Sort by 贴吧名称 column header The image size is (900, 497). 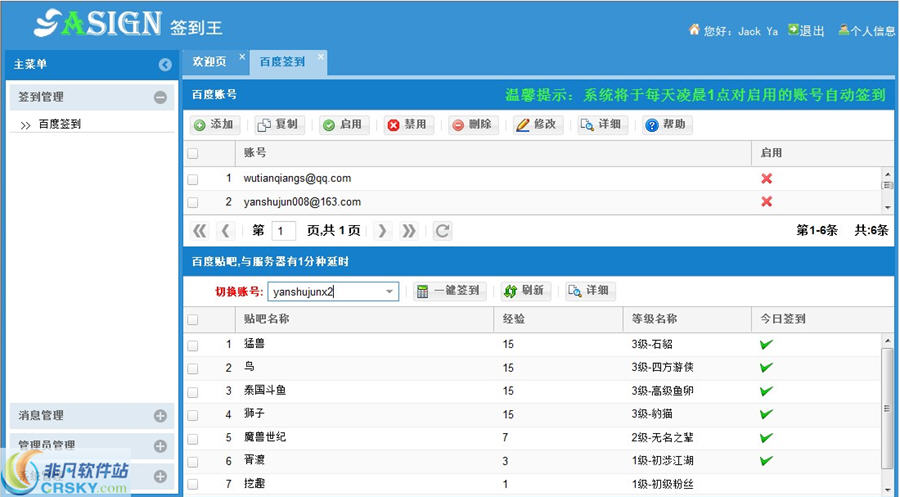pyautogui.click(x=364, y=319)
